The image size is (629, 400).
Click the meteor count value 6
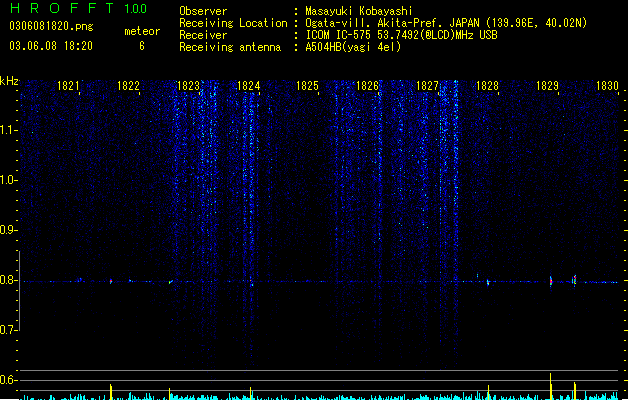[x=142, y=46]
